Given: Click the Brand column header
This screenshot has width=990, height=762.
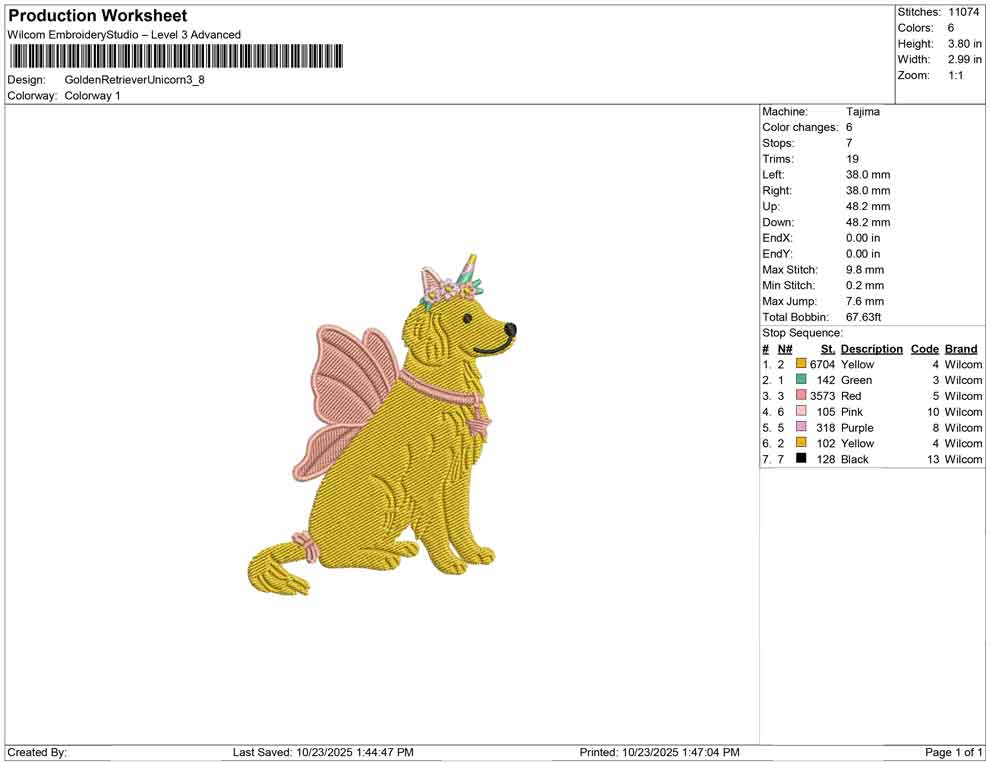Looking at the screenshot, I should tap(961, 348).
